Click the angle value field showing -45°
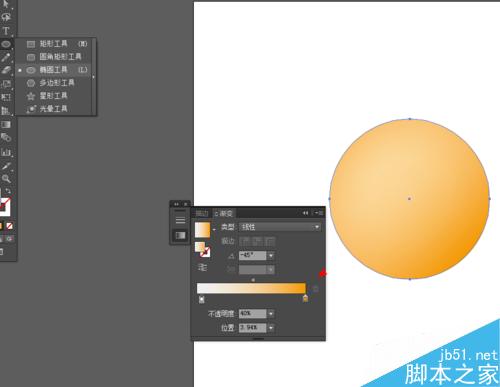500x387 pixels. [253, 255]
